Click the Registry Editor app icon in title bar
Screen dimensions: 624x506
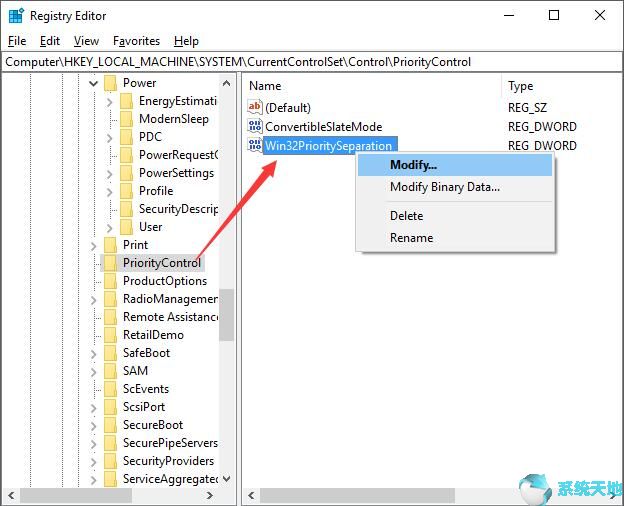click(x=15, y=15)
